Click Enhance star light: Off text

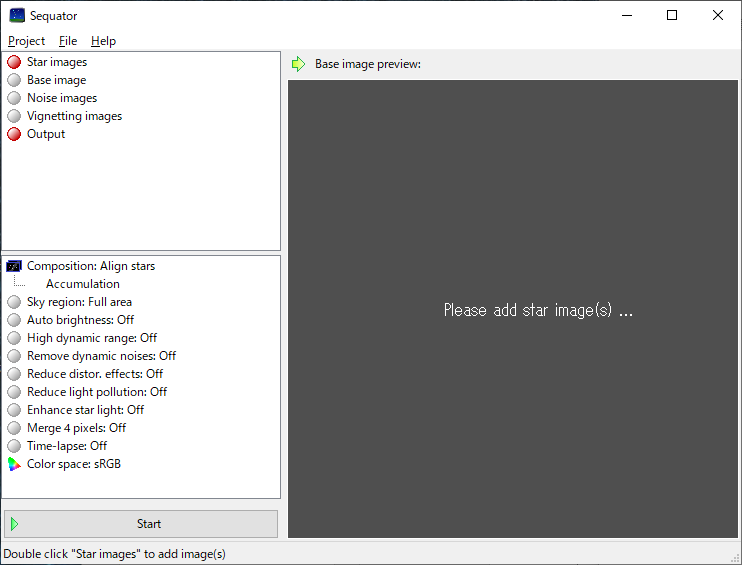[x=85, y=410]
